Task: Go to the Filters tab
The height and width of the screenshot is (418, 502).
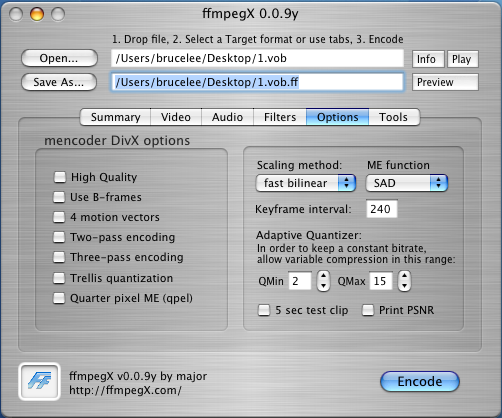Action: 280,117
